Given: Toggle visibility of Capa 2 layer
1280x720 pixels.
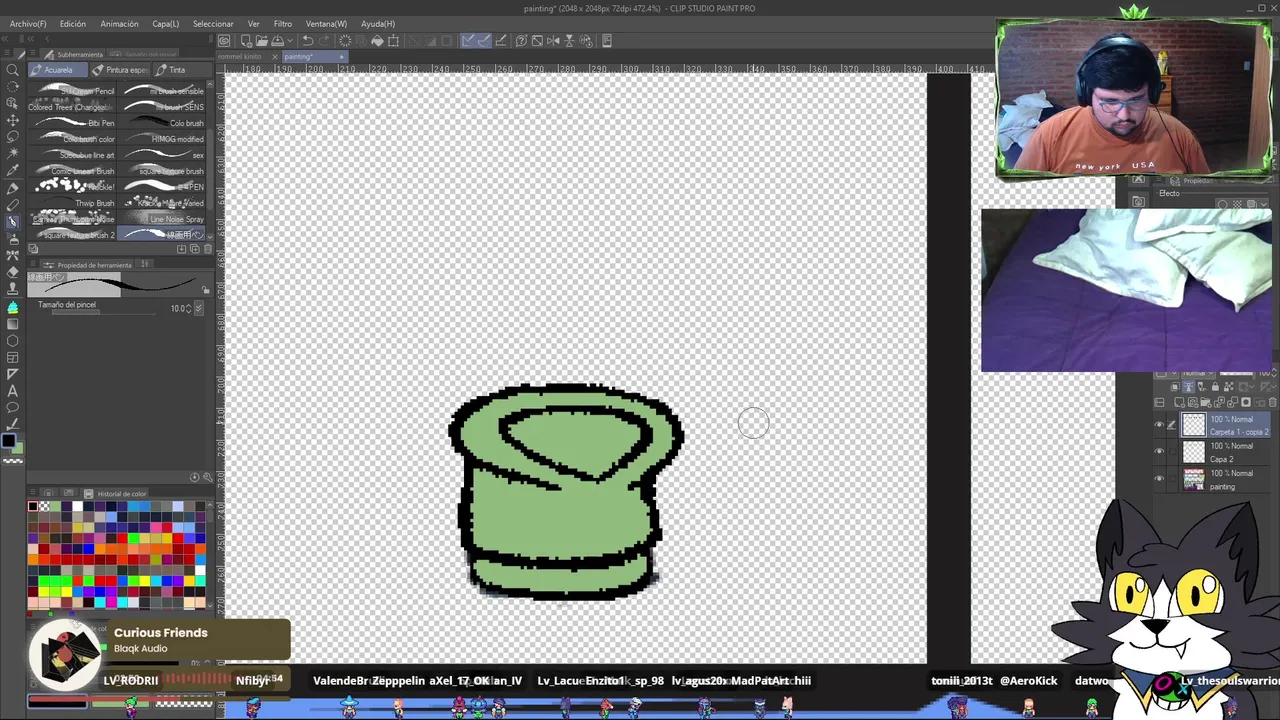Looking at the screenshot, I should 1160,452.
